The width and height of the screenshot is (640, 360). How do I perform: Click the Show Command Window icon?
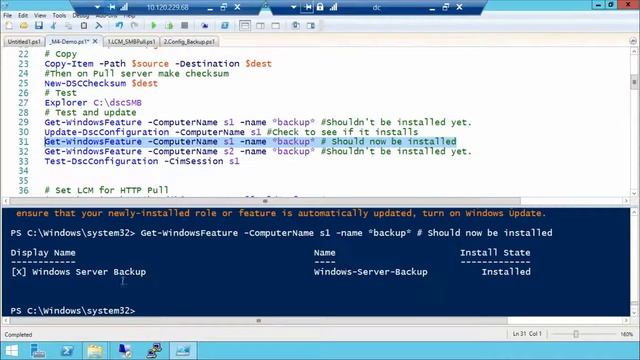click(x=296, y=26)
